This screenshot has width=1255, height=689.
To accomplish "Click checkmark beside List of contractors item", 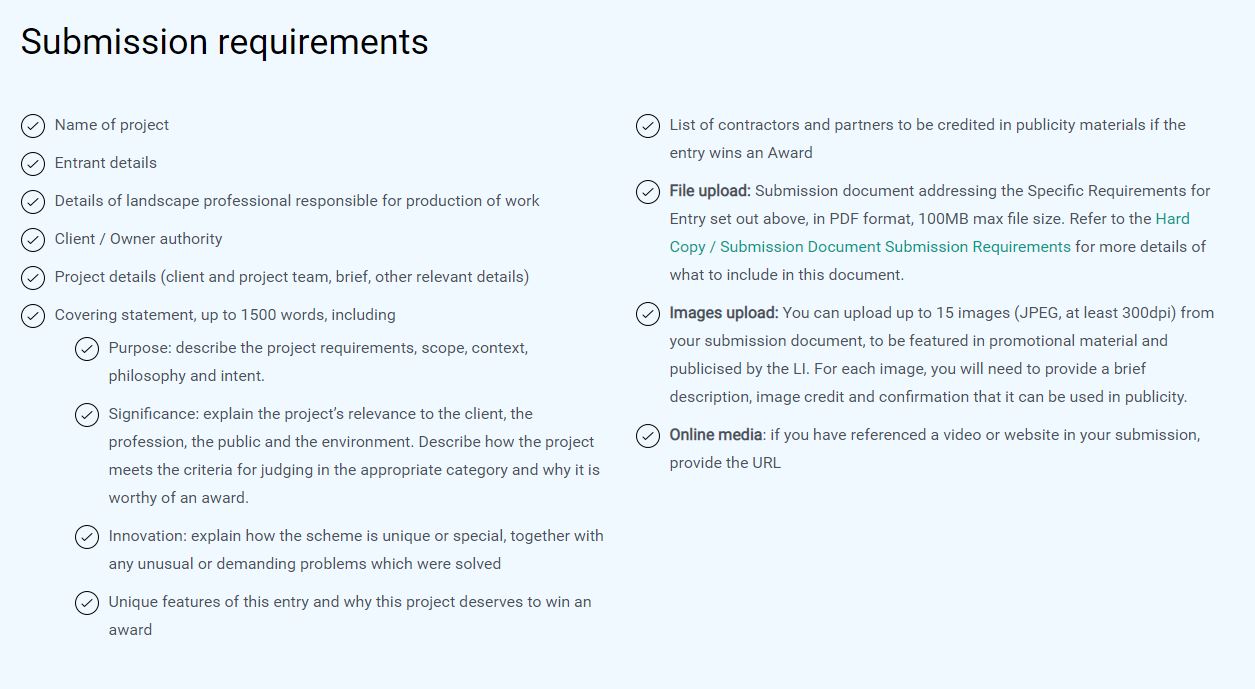I will point(648,126).
